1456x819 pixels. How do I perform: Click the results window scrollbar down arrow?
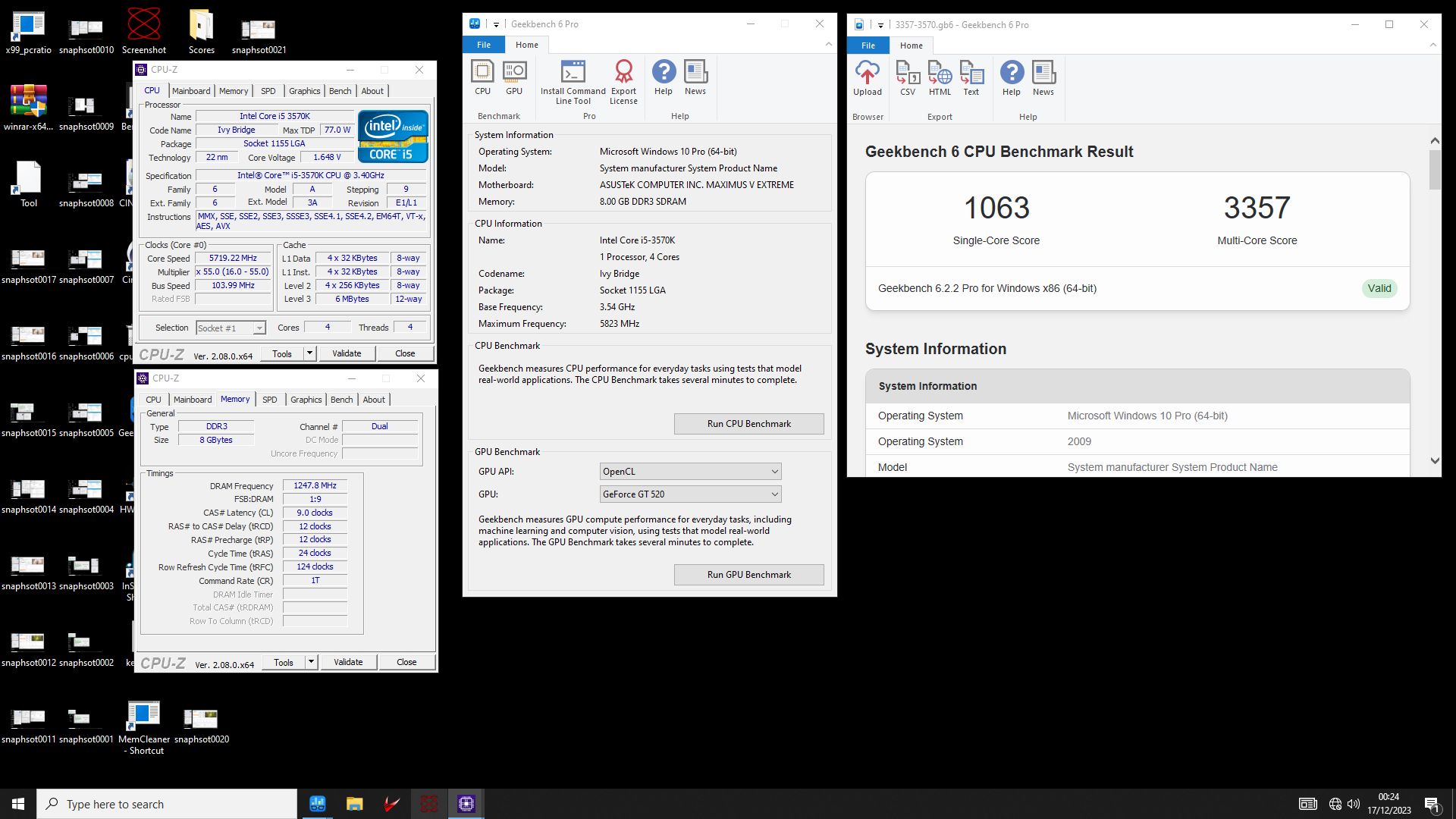click(1434, 460)
